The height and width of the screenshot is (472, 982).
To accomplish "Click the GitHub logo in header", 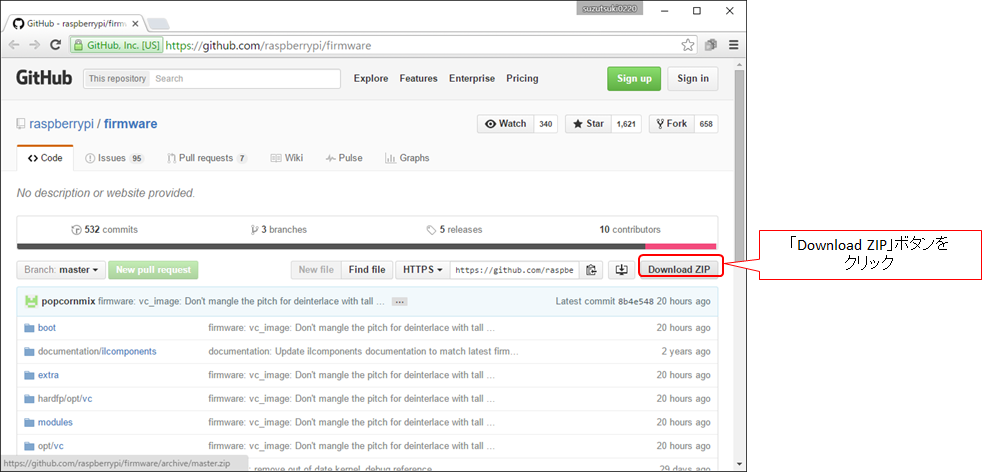I will click(x=44, y=78).
